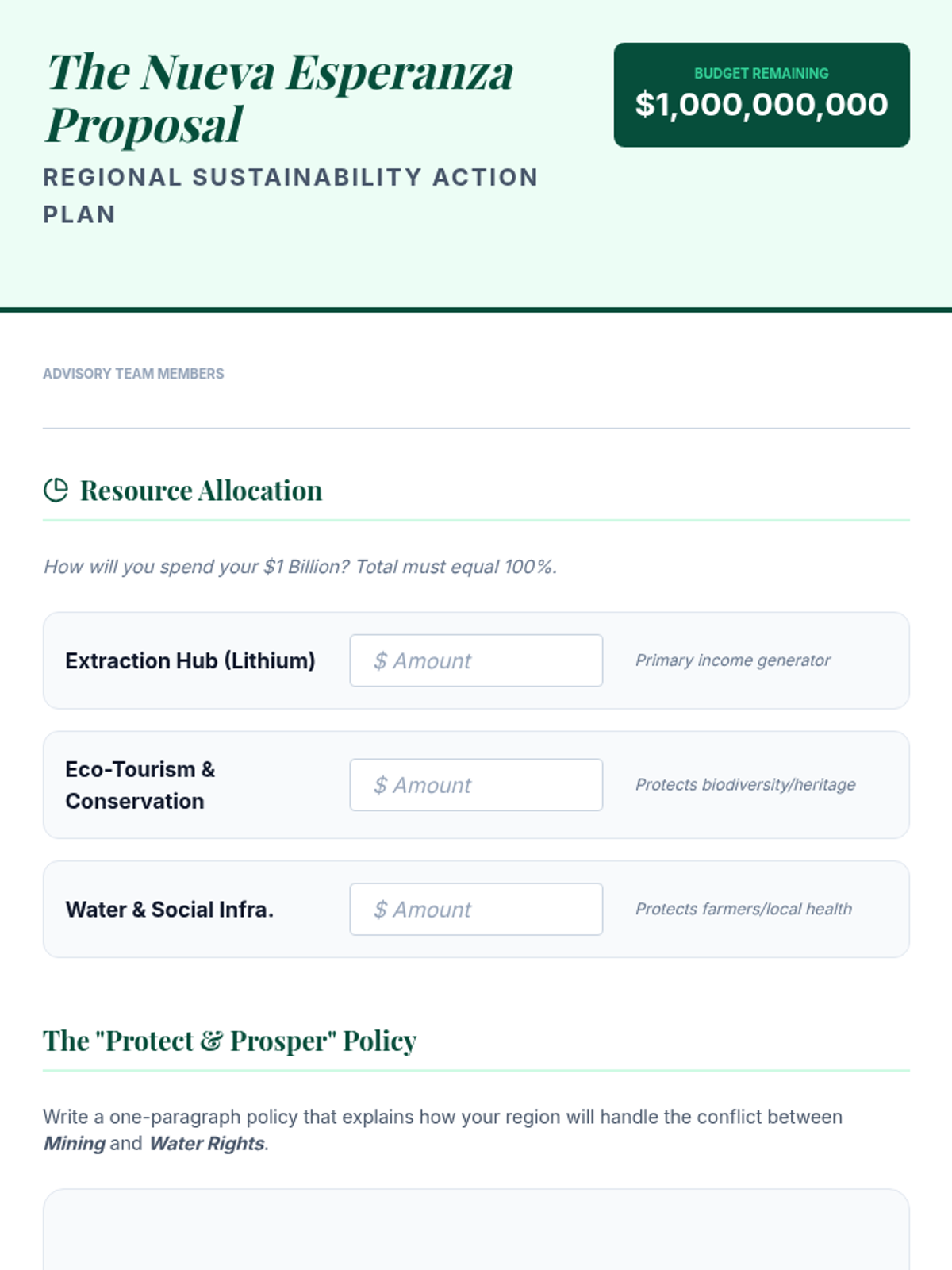
Task: Click the italic Water Rights term
Action: (207, 1144)
